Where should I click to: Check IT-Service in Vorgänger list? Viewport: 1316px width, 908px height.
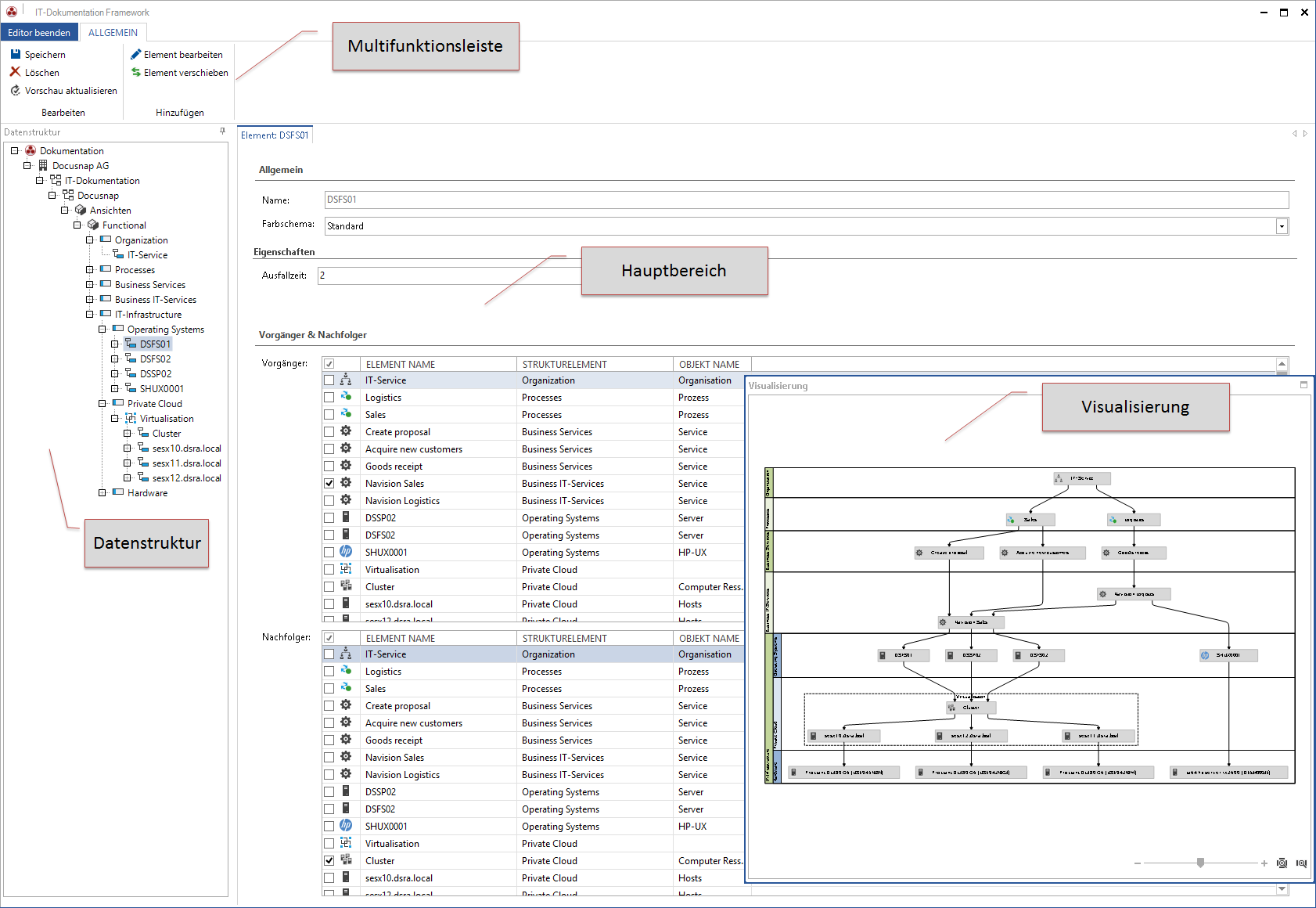click(329, 380)
